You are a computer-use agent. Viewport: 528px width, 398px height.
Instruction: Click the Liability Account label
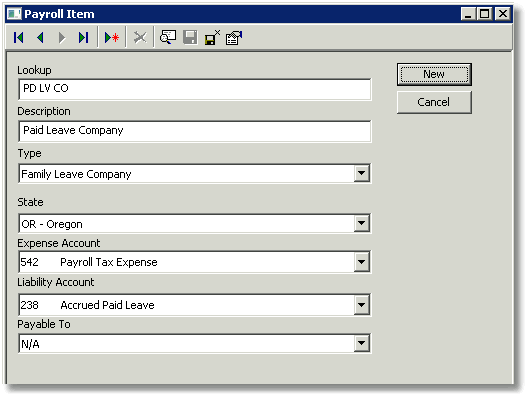click(56, 282)
